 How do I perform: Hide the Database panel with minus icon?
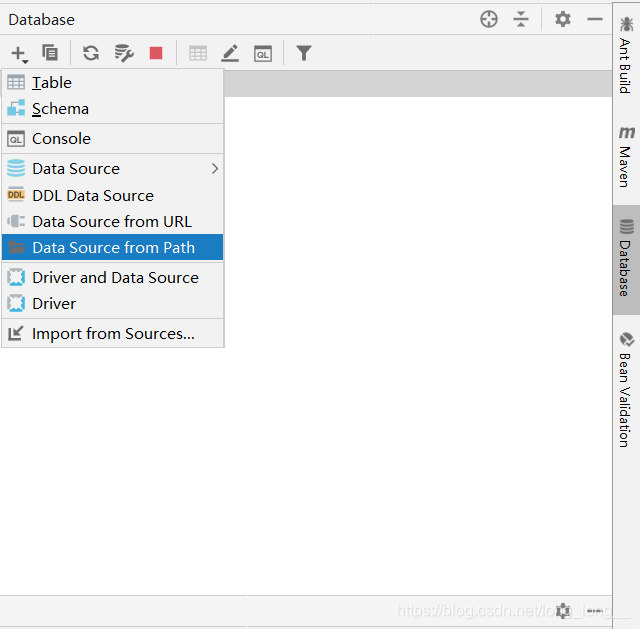(595, 19)
